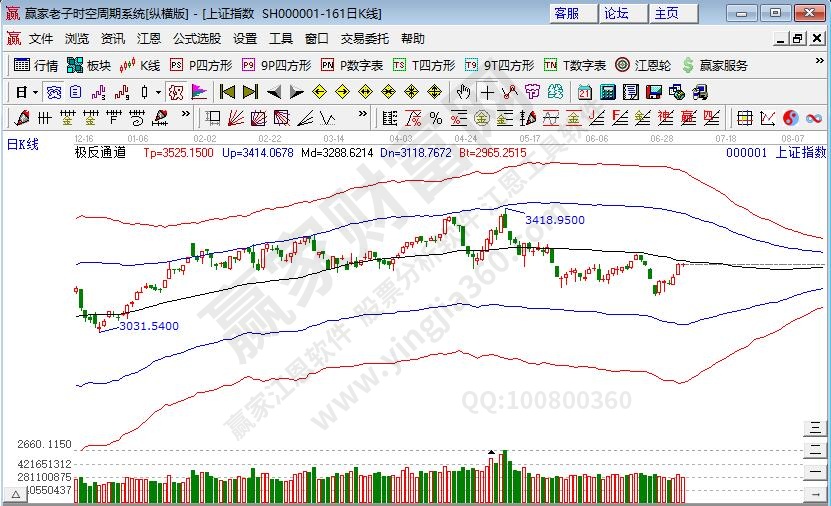Click the 论坛 forum button
Screen dimensions: 831x506
[616, 13]
